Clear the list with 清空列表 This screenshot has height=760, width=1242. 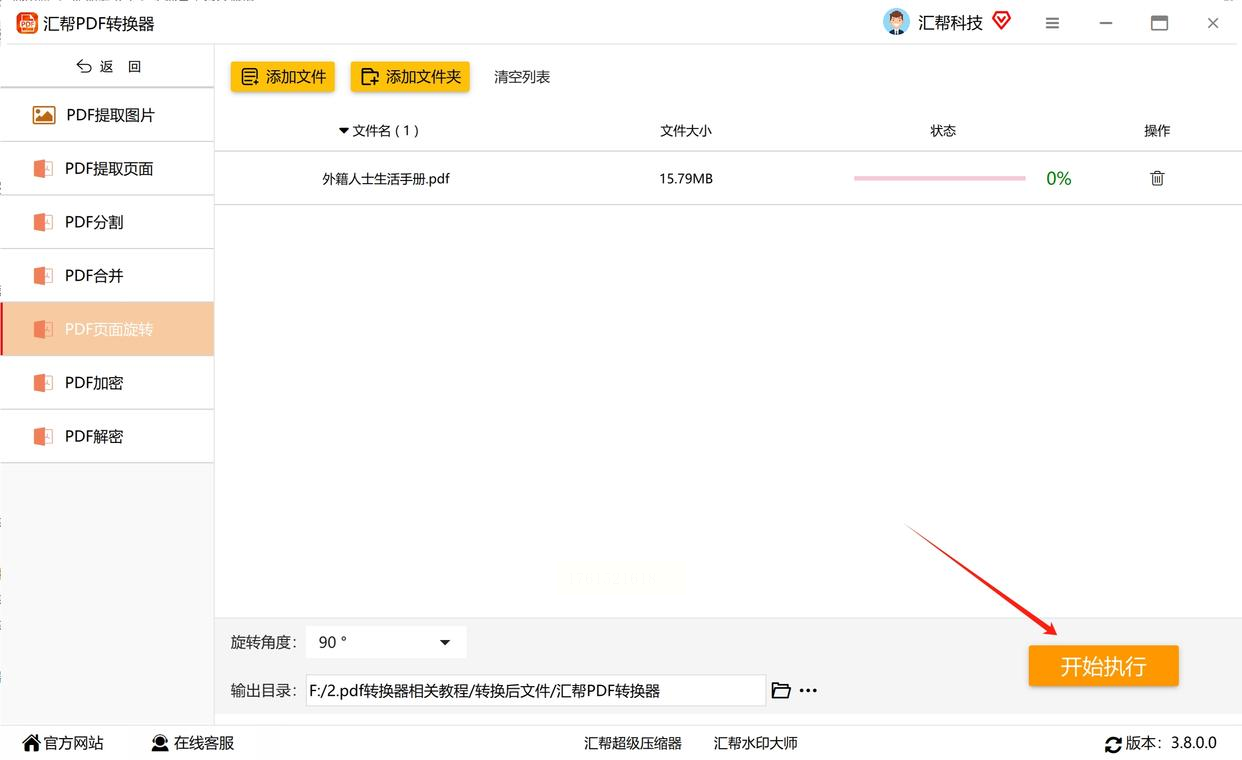click(x=522, y=77)
